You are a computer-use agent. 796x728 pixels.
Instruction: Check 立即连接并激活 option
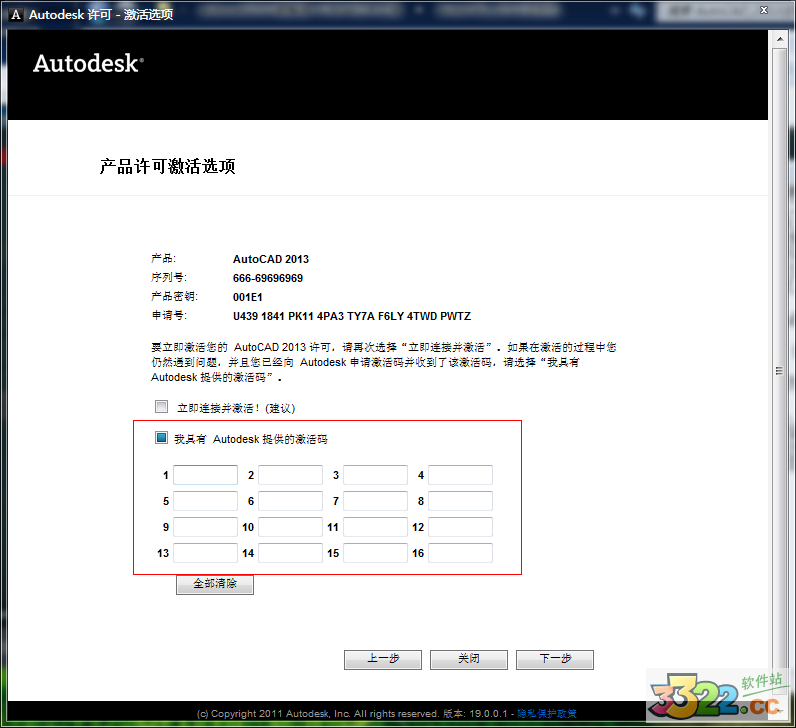point(161,407)
